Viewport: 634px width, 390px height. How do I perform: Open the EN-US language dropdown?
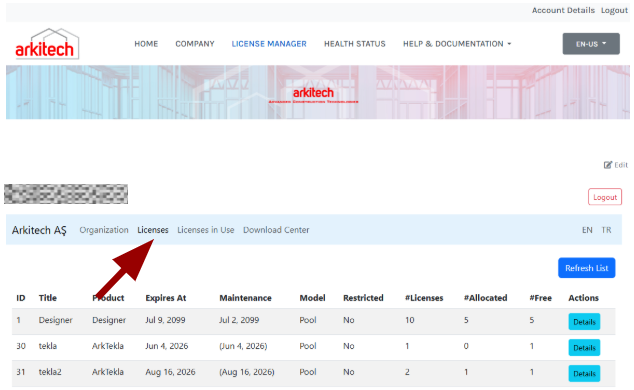[591, 44]
